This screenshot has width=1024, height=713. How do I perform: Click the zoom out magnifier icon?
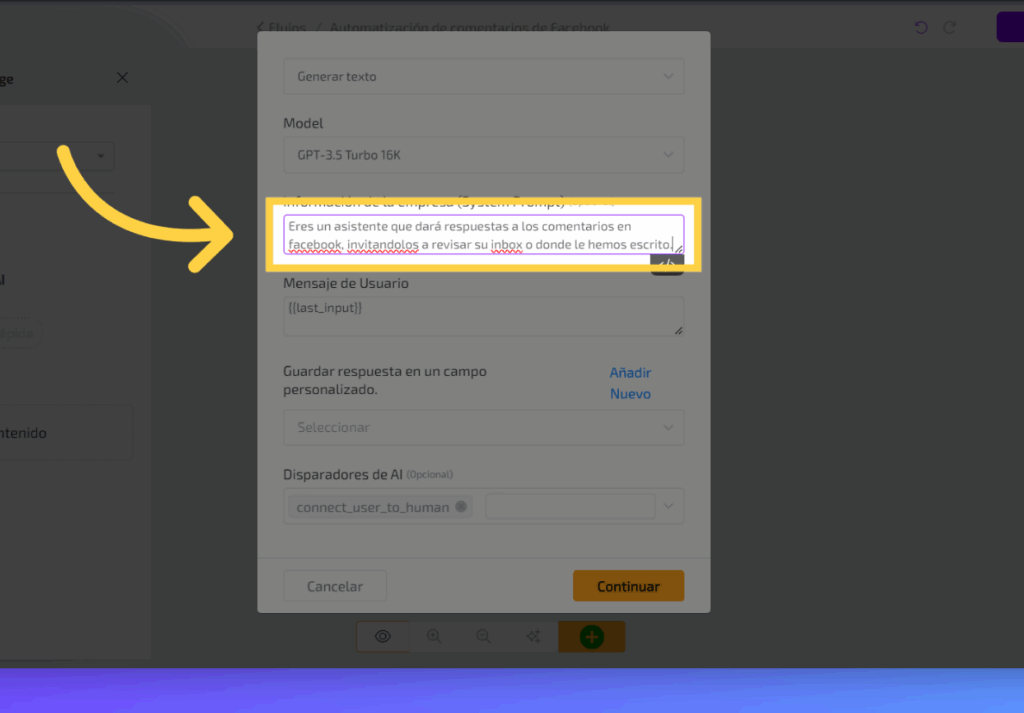pos(483,636)
